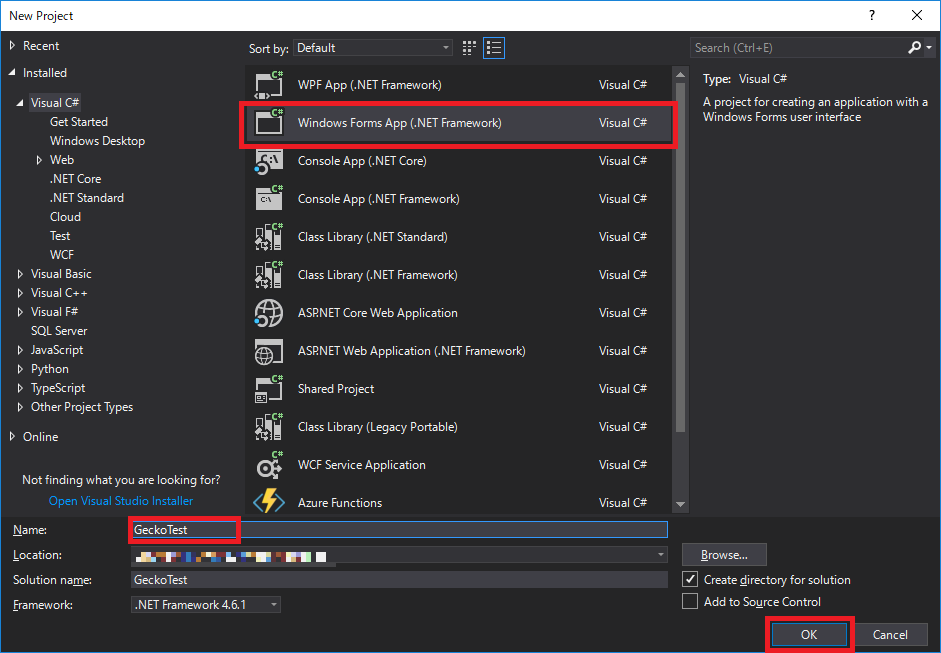
Task: Click the Shared Project template icon
Action: 269,389
